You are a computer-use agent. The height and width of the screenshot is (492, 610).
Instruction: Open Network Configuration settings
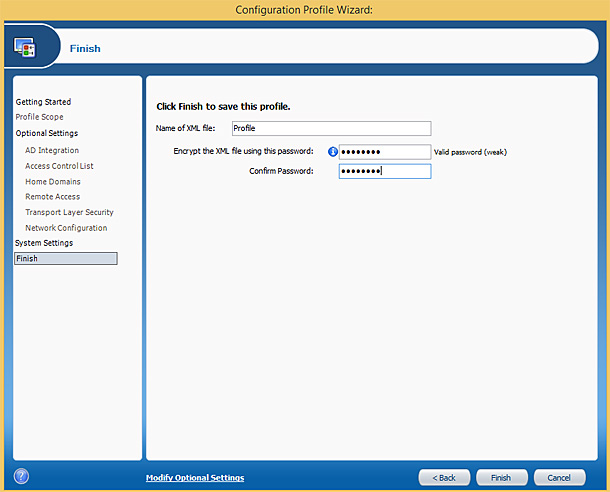[66, 228]
